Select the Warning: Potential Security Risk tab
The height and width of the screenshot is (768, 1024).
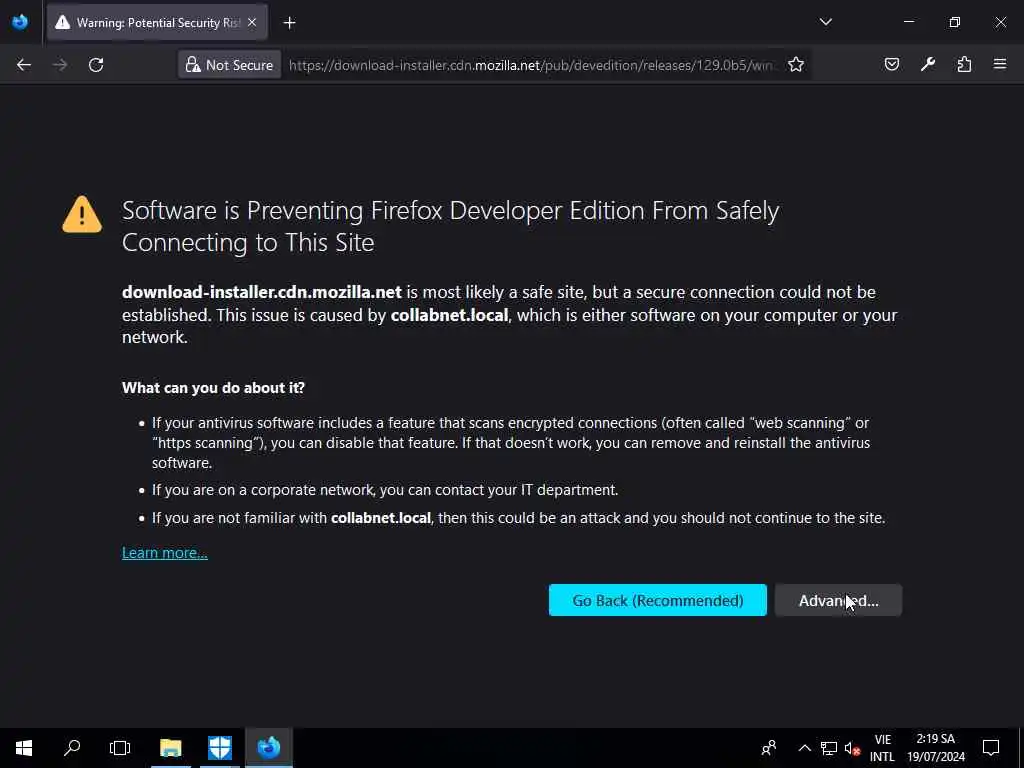coord(157,23)
